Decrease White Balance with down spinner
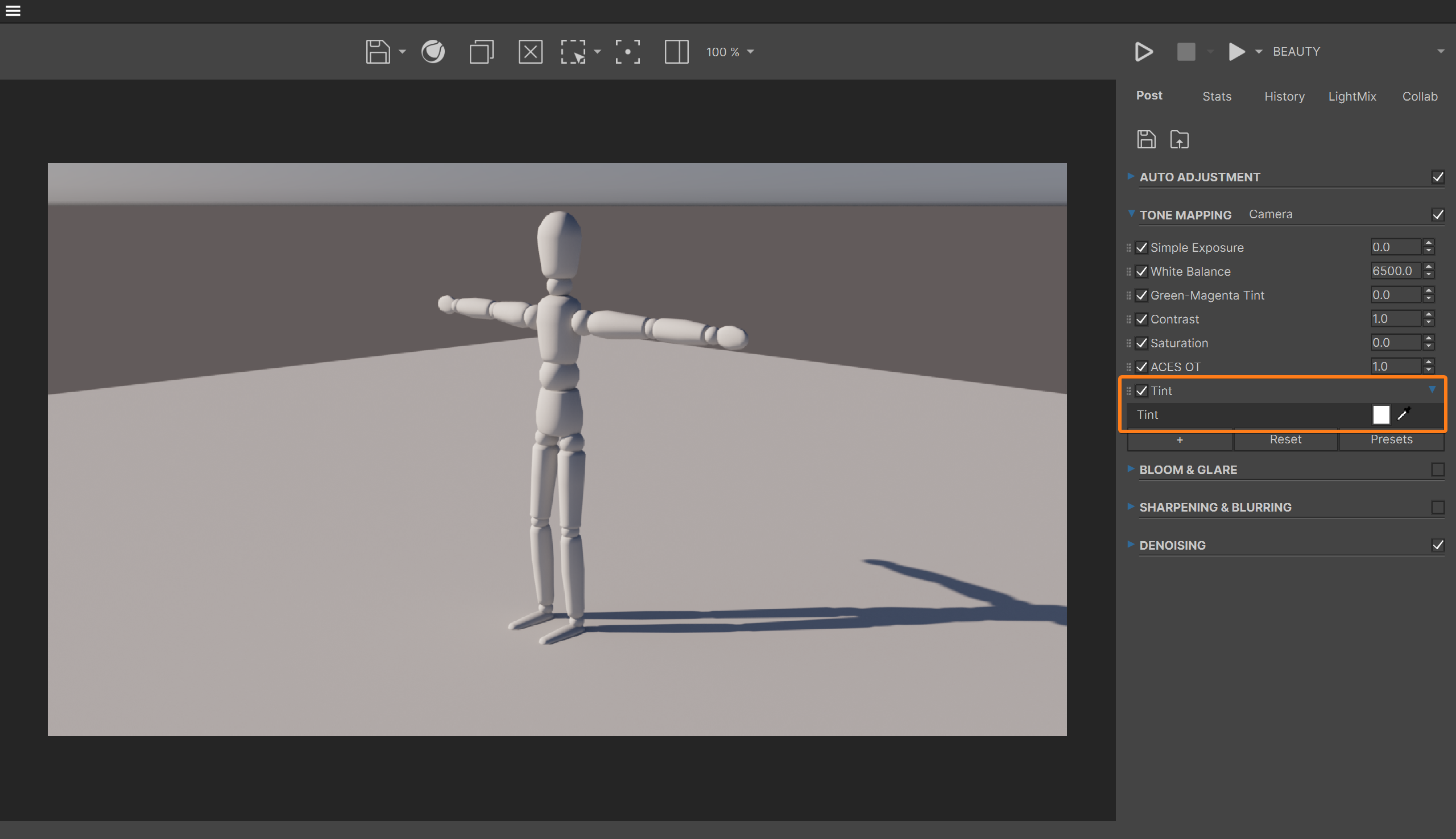 click(1428, 276)
